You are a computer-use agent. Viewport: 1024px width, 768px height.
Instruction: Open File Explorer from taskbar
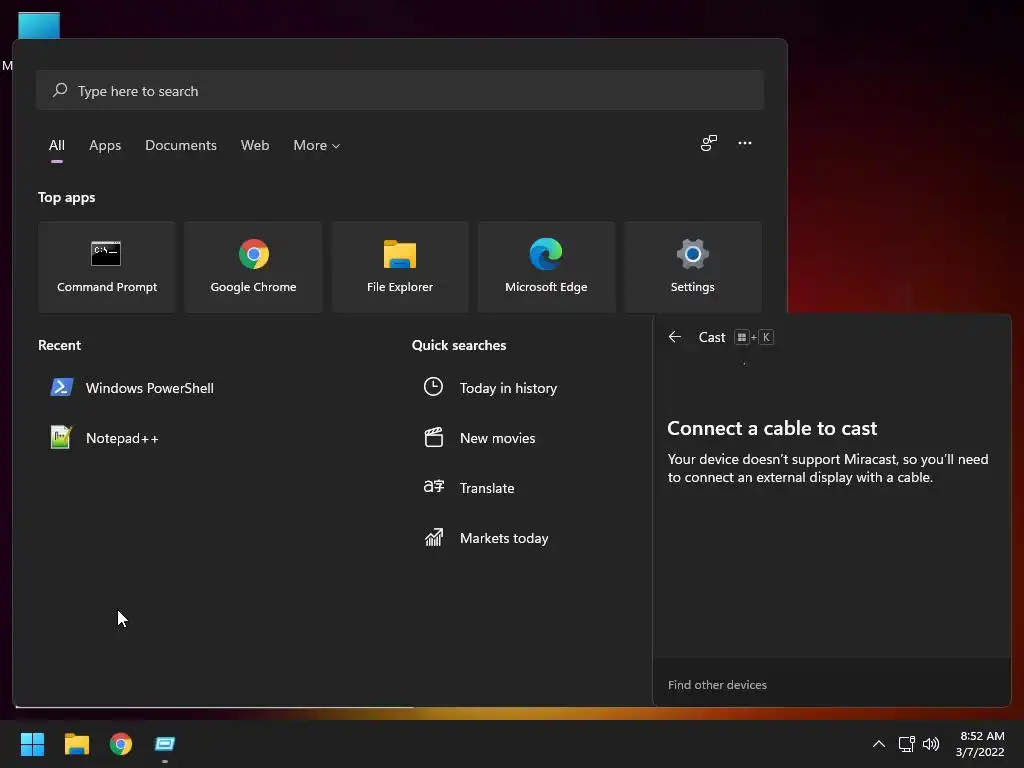tap(76, 744)
